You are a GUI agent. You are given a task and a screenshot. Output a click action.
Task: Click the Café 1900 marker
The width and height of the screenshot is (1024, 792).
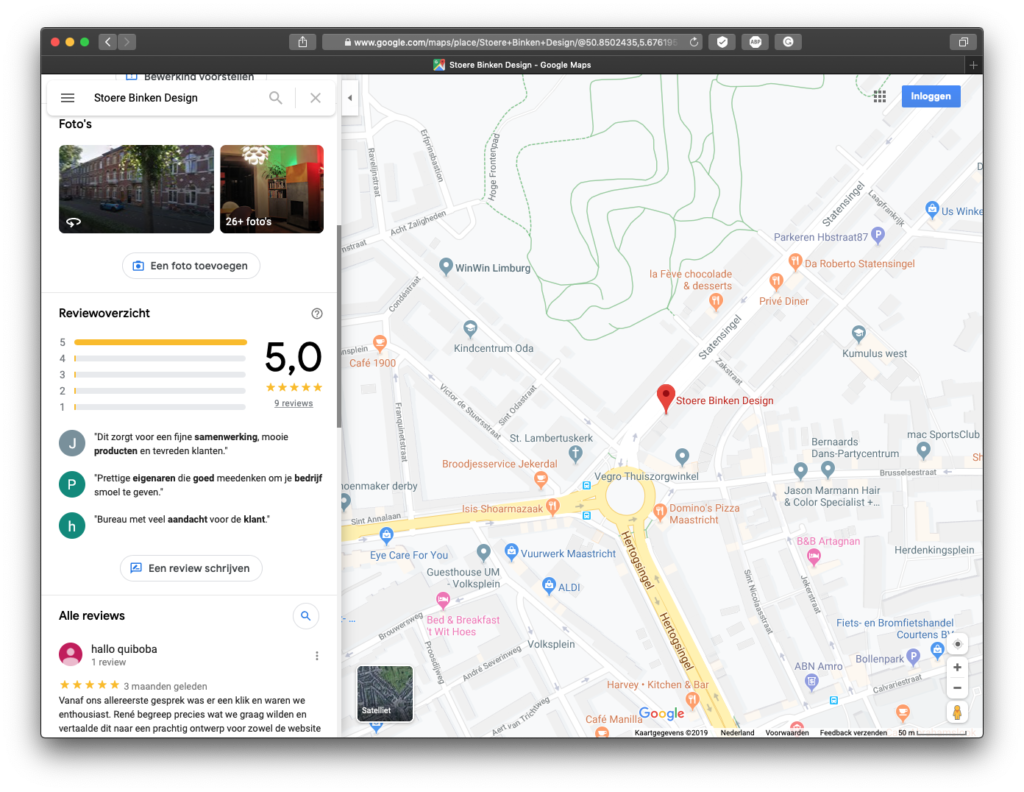[379, 343]
